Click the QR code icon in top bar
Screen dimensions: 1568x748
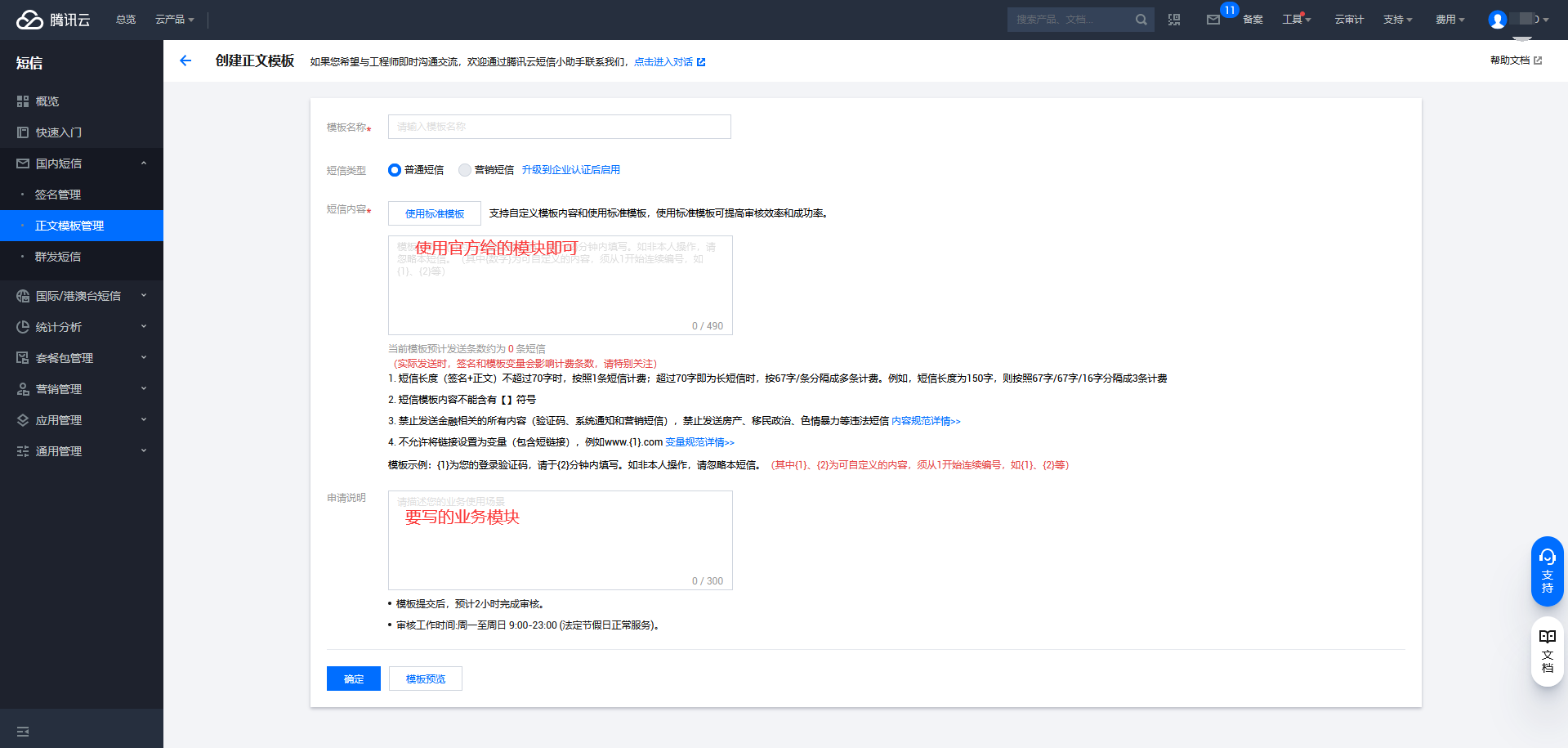1175,19
